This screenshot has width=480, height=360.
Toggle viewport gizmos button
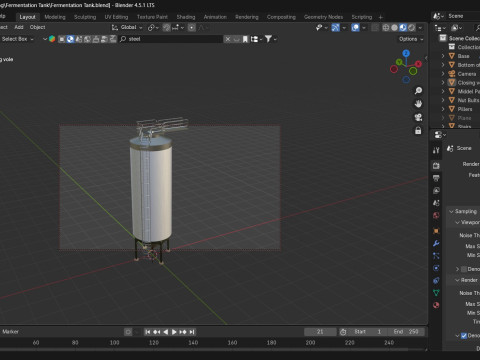point(336,28)
